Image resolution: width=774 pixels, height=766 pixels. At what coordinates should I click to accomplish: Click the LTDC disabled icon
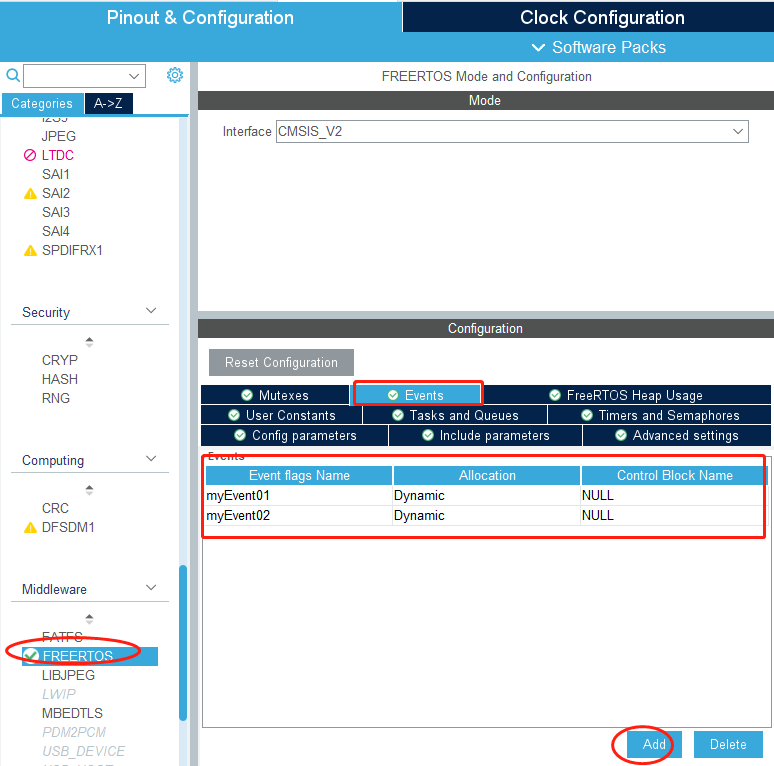30,156
